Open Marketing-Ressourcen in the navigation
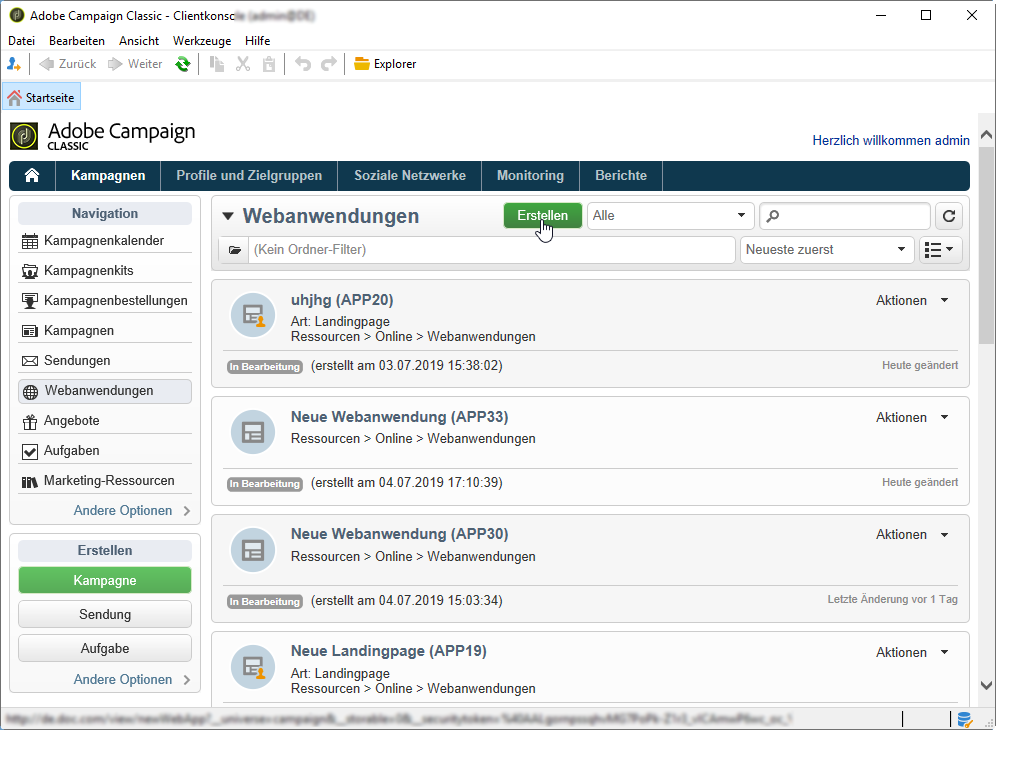1021x758 pixels. 105,481
